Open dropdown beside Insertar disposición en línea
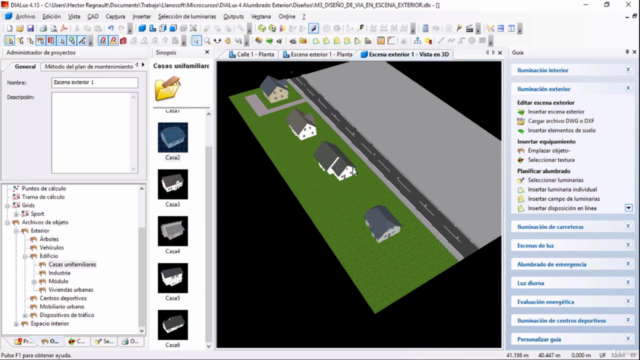 (629, 208)
